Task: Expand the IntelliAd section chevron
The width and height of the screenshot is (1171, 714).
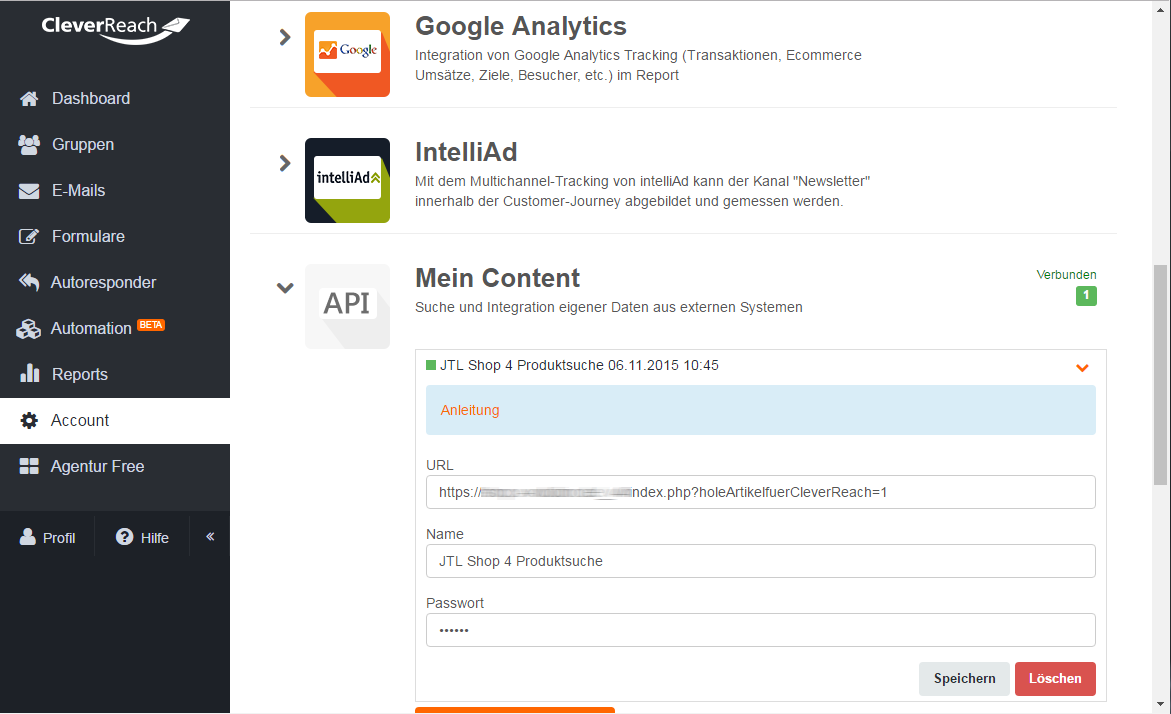Action: [285, 163]
